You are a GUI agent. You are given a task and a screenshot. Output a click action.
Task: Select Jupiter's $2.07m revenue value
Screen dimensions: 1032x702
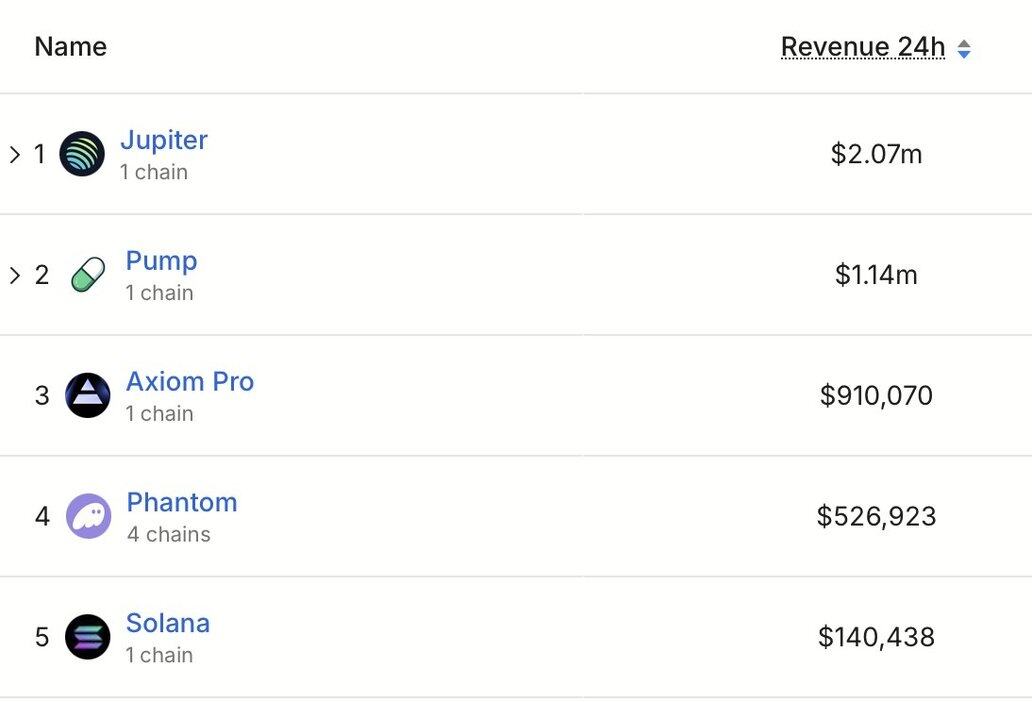876,154
